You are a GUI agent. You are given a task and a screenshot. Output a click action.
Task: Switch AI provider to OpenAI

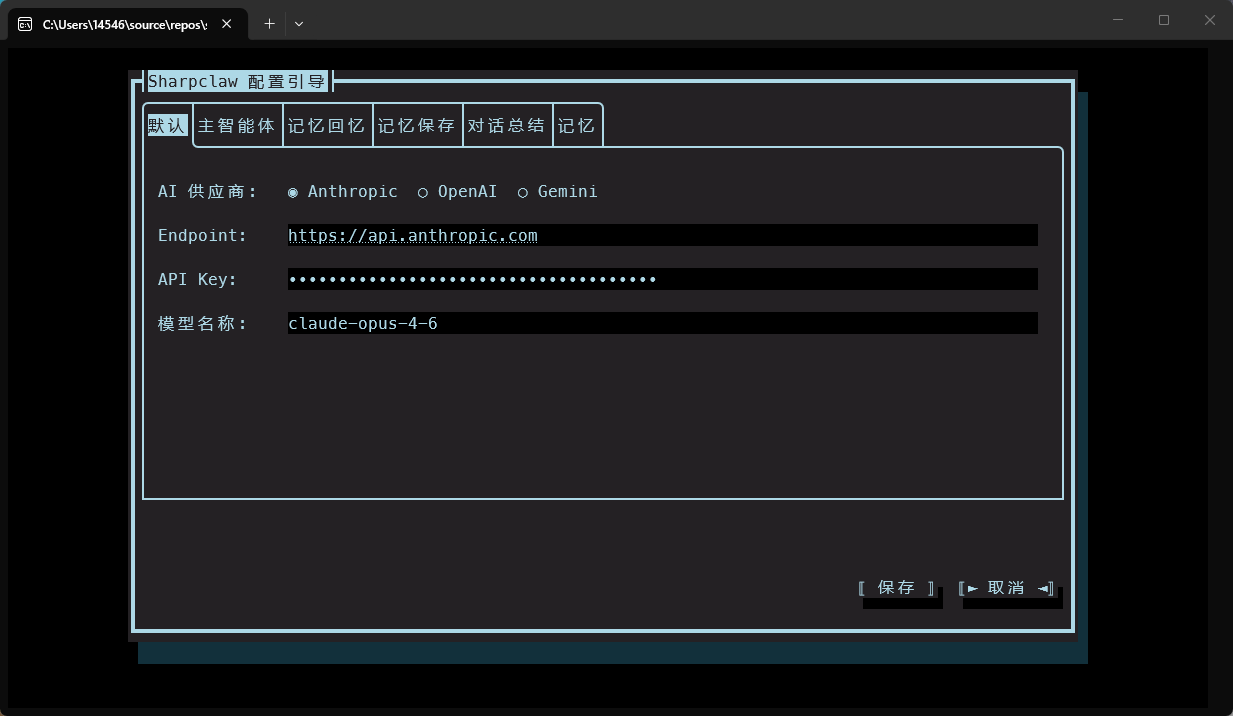(423, 191)
